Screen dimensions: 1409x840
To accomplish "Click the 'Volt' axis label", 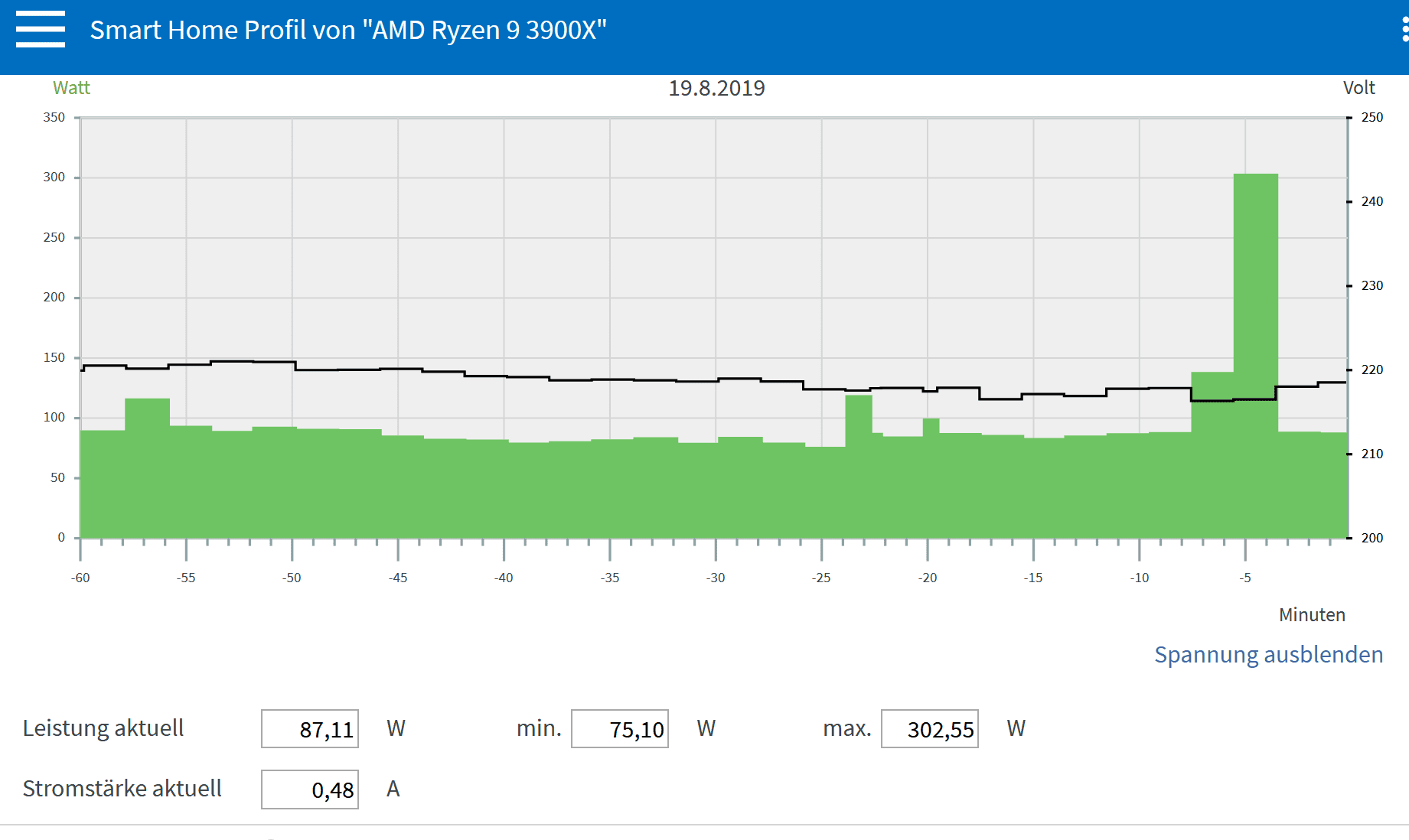I will [x=1359, y=88].
